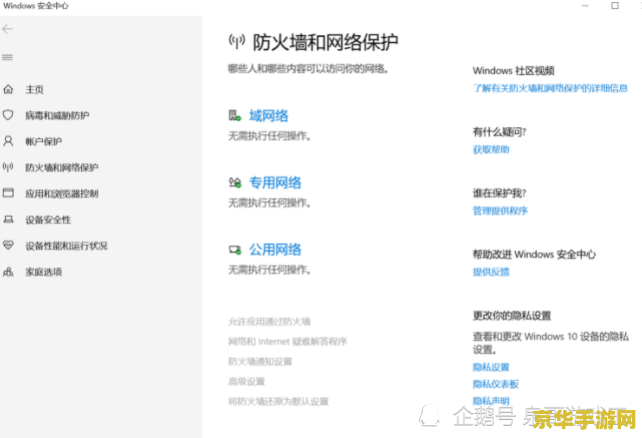Click the 帮助改进 Windows 安全中心 heading
The image size is (642, 438).
(x=534, y=254)
